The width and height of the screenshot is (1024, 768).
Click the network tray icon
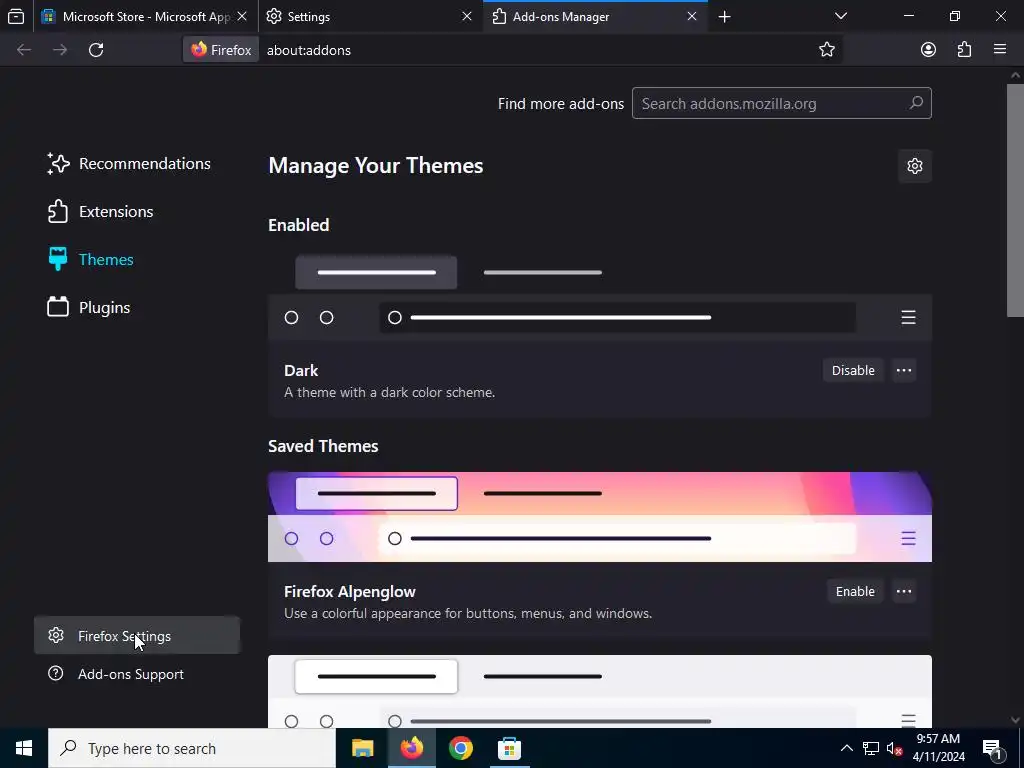coord(871,748)
